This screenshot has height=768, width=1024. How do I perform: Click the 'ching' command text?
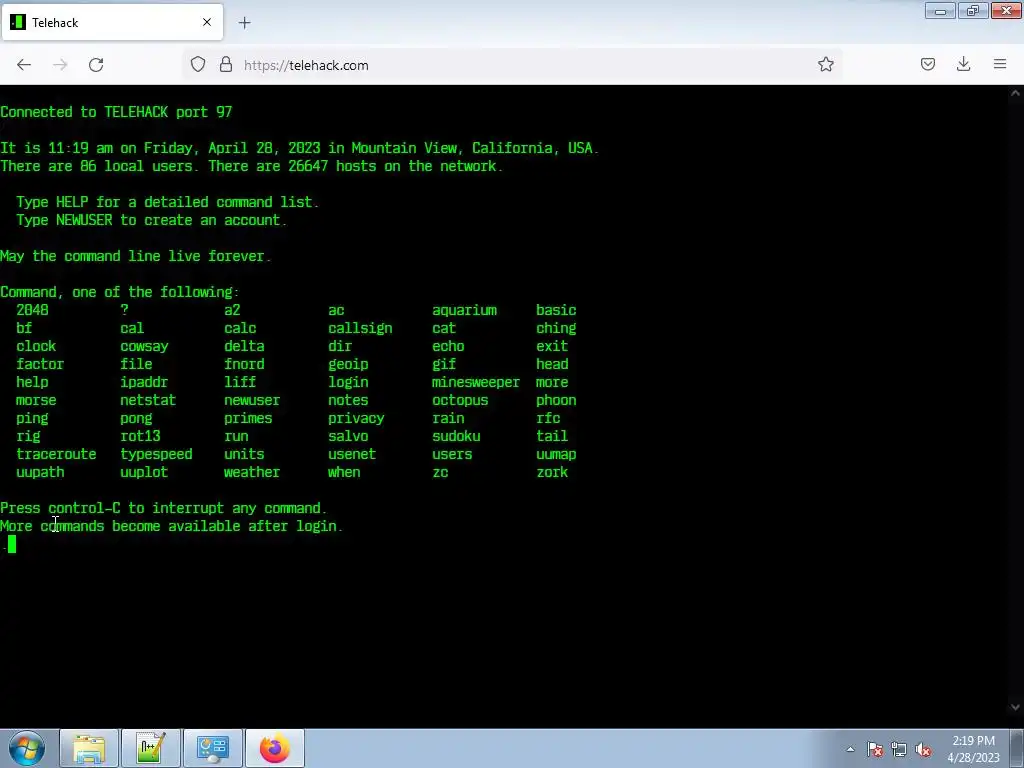(x=556, y=328)
